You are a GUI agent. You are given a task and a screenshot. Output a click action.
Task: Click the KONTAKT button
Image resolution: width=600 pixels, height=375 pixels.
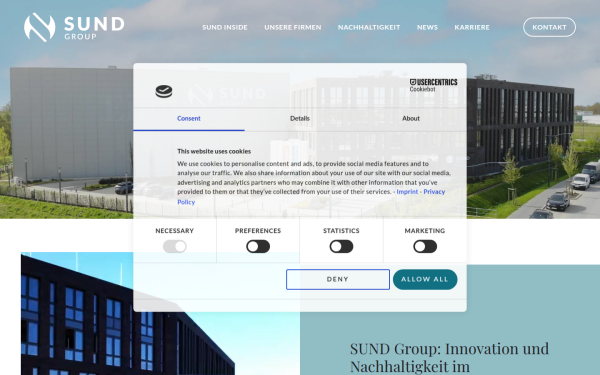click(x=549, y=27)
